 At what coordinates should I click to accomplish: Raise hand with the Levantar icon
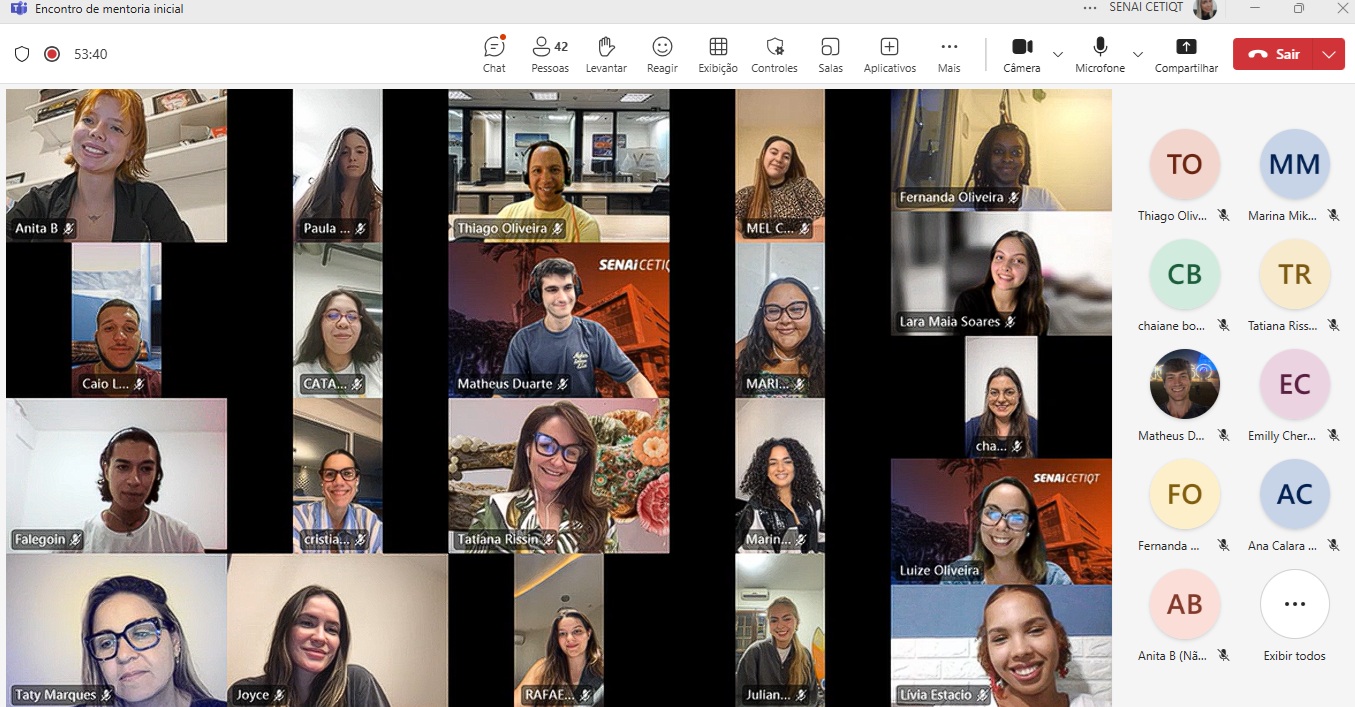[x=606, y=54]
